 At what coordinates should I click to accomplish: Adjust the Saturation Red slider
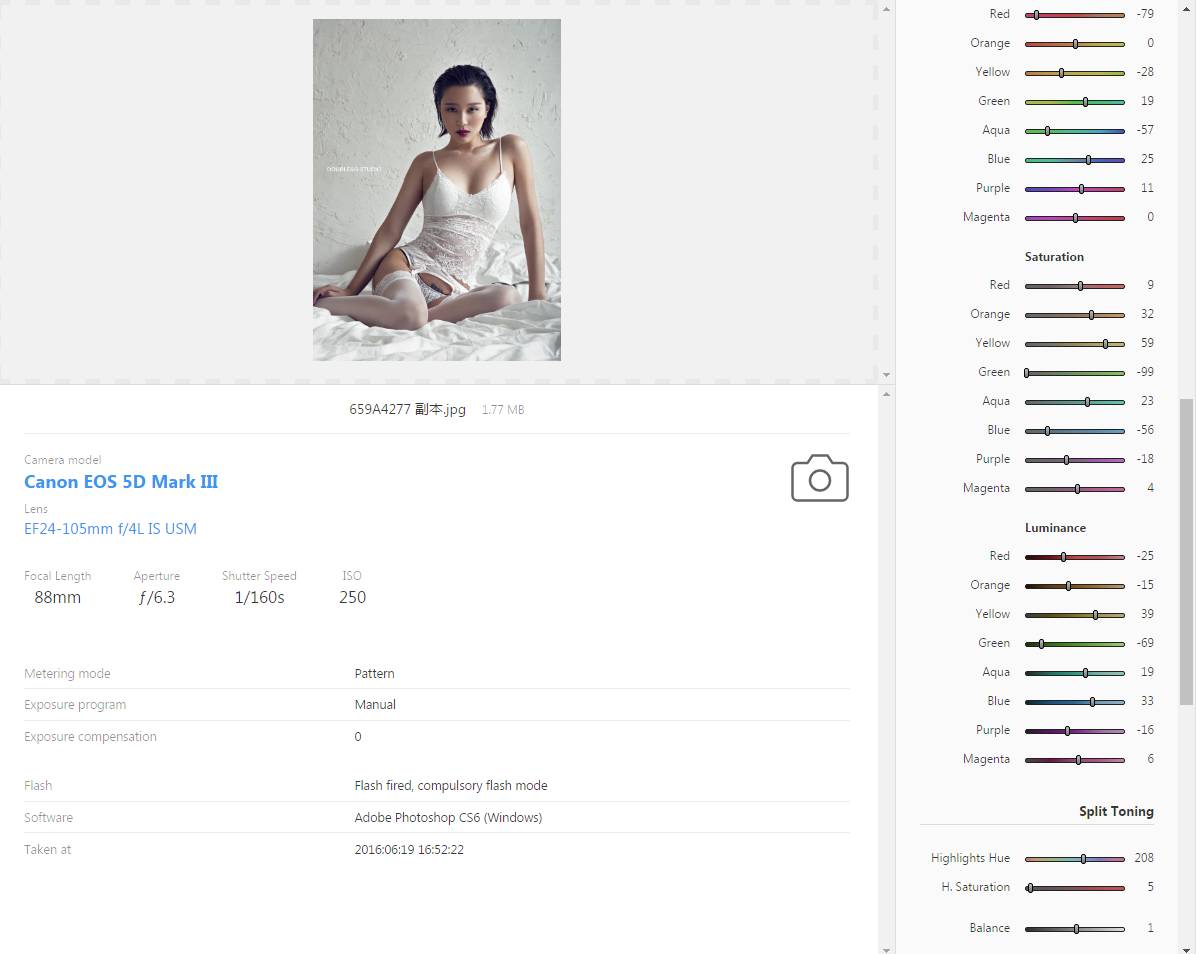pos(1075,285)
